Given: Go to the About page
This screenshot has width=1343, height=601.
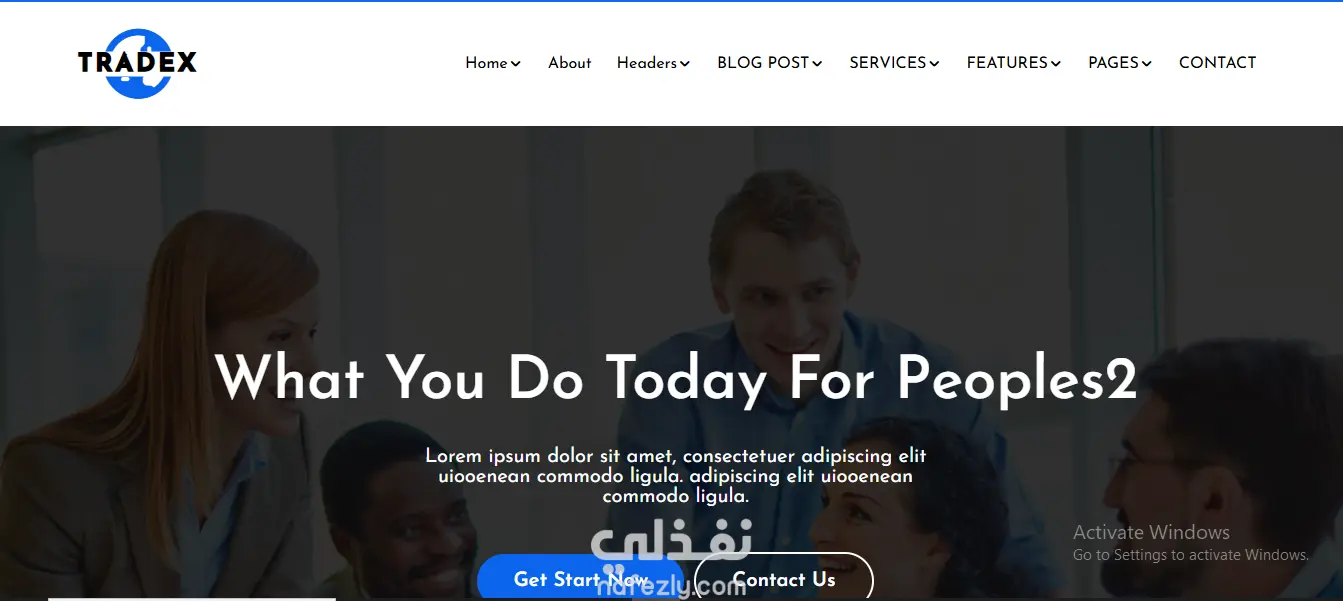Looking at the screenshot, I should 569,63.
